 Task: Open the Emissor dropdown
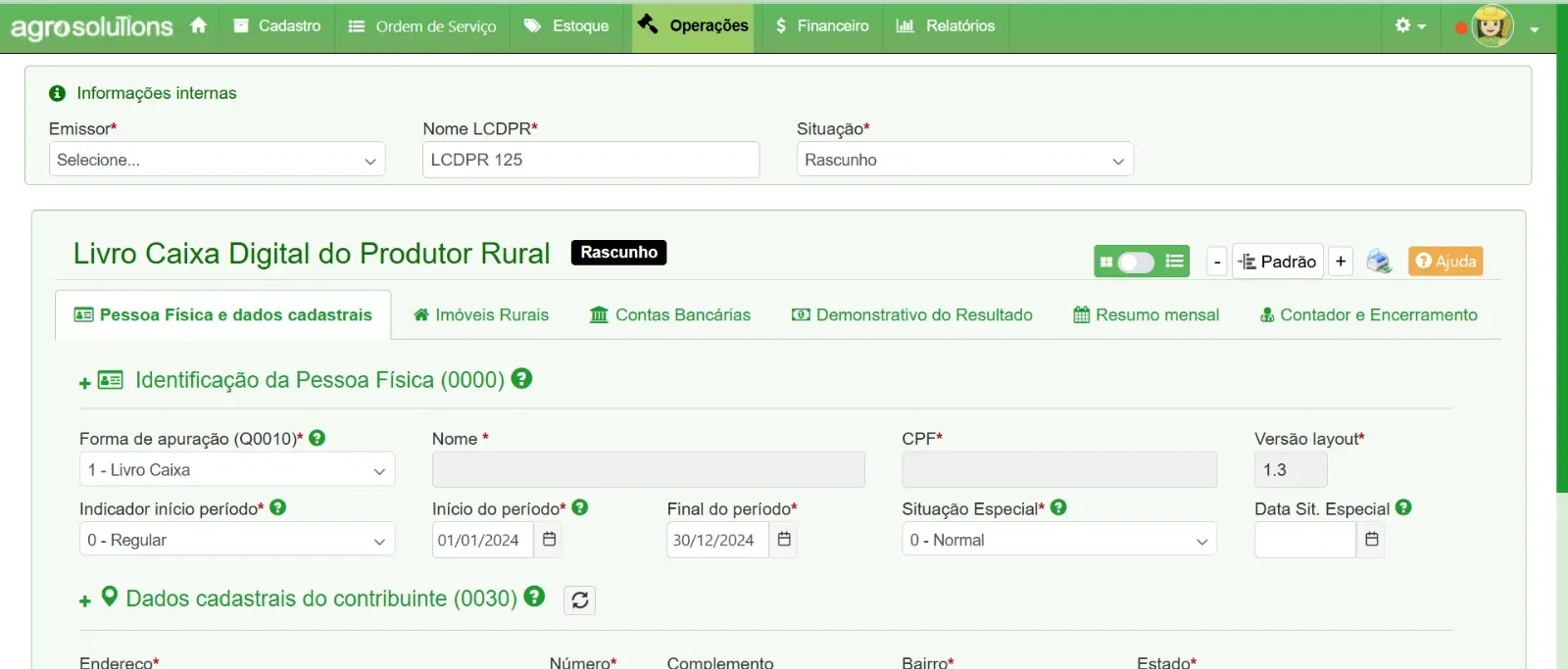coord(217,160)
